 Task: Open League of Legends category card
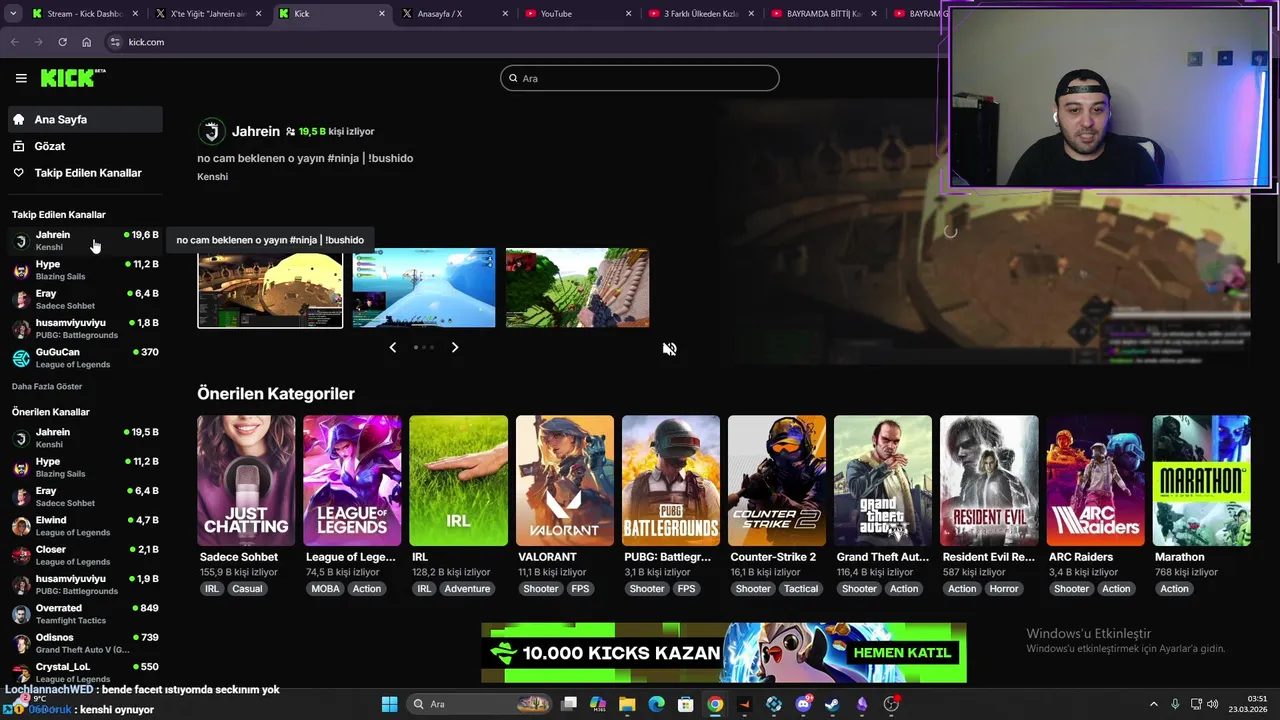pyautogui.click(x=352, y=481)
